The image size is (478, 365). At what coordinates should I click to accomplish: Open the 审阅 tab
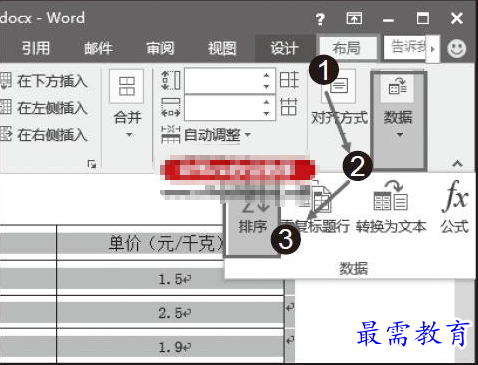click(160, 48)
